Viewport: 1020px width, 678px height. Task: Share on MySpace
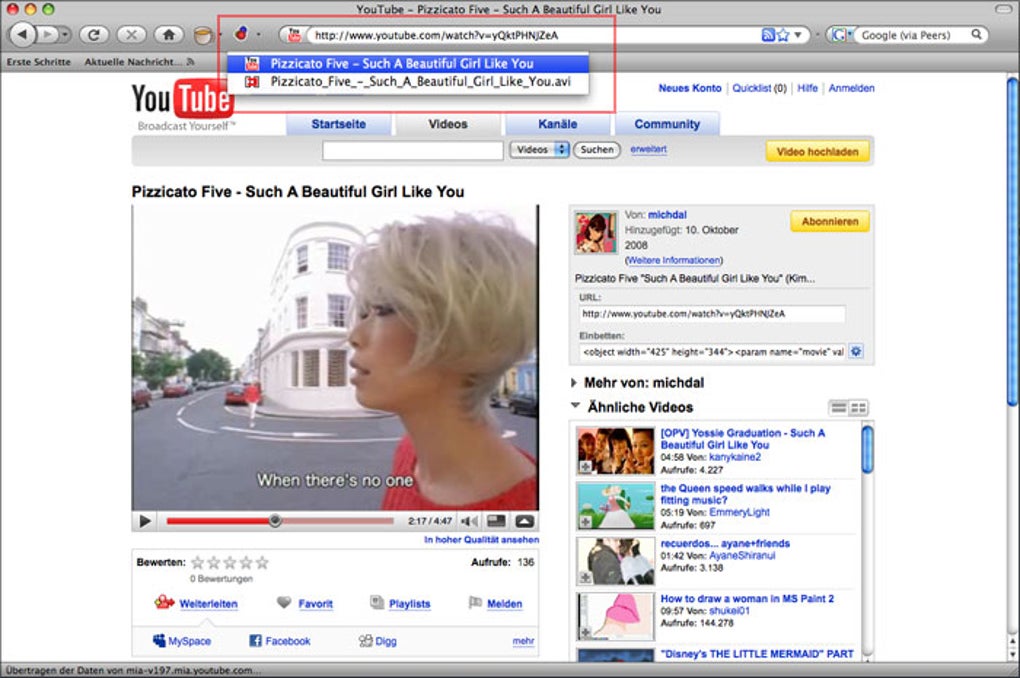coord(181,641)
